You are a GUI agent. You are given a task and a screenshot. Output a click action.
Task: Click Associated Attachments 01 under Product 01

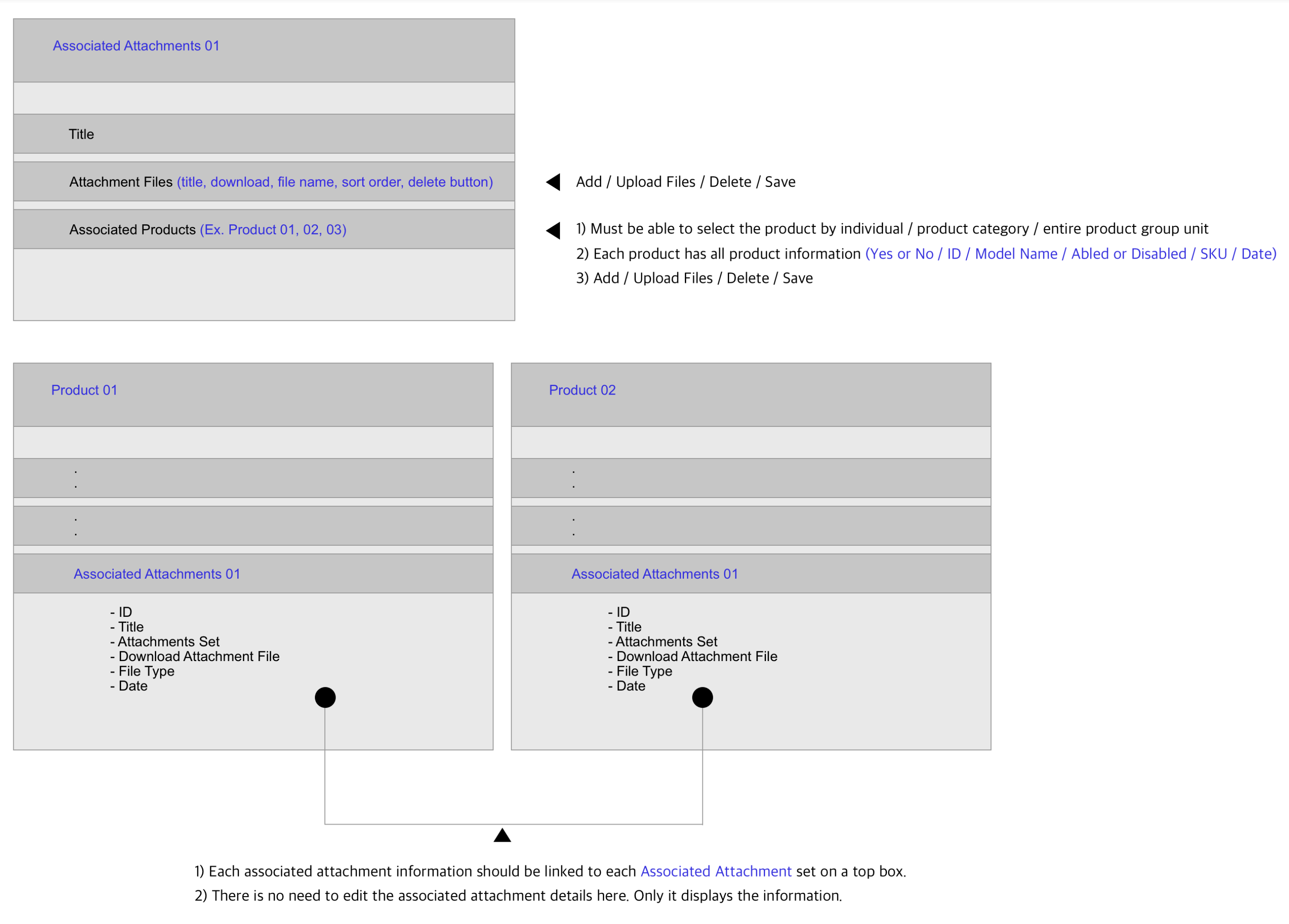click(157, 574)
